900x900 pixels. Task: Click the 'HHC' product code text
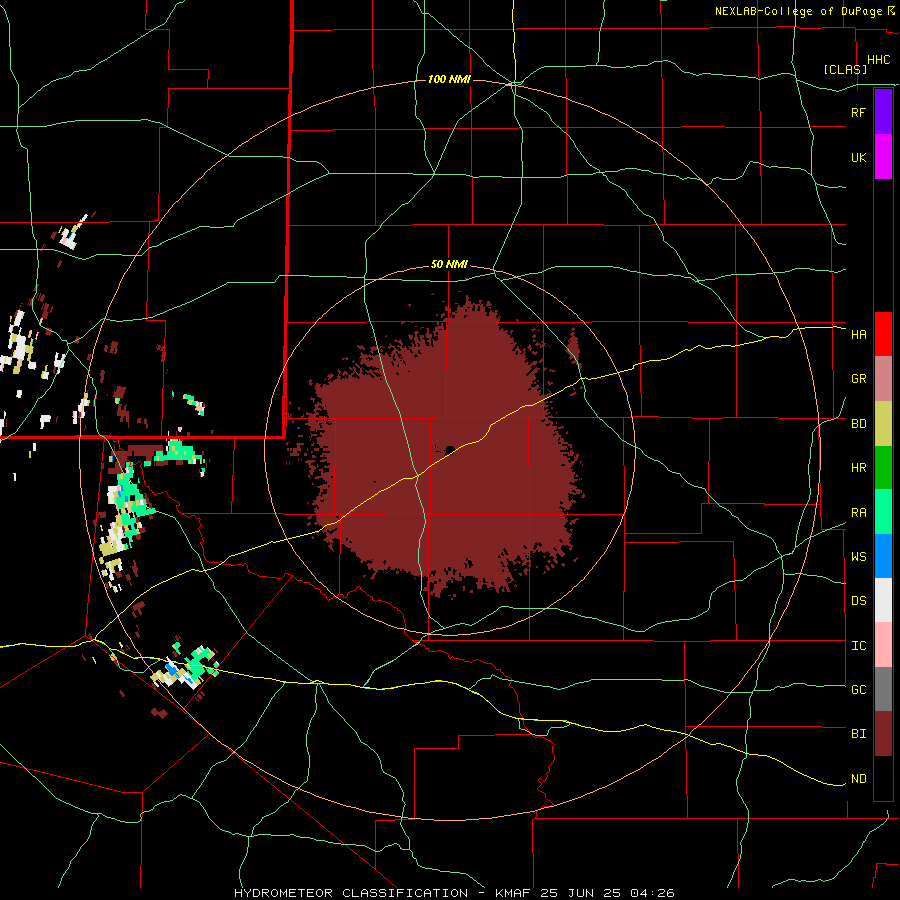[878, 60]
